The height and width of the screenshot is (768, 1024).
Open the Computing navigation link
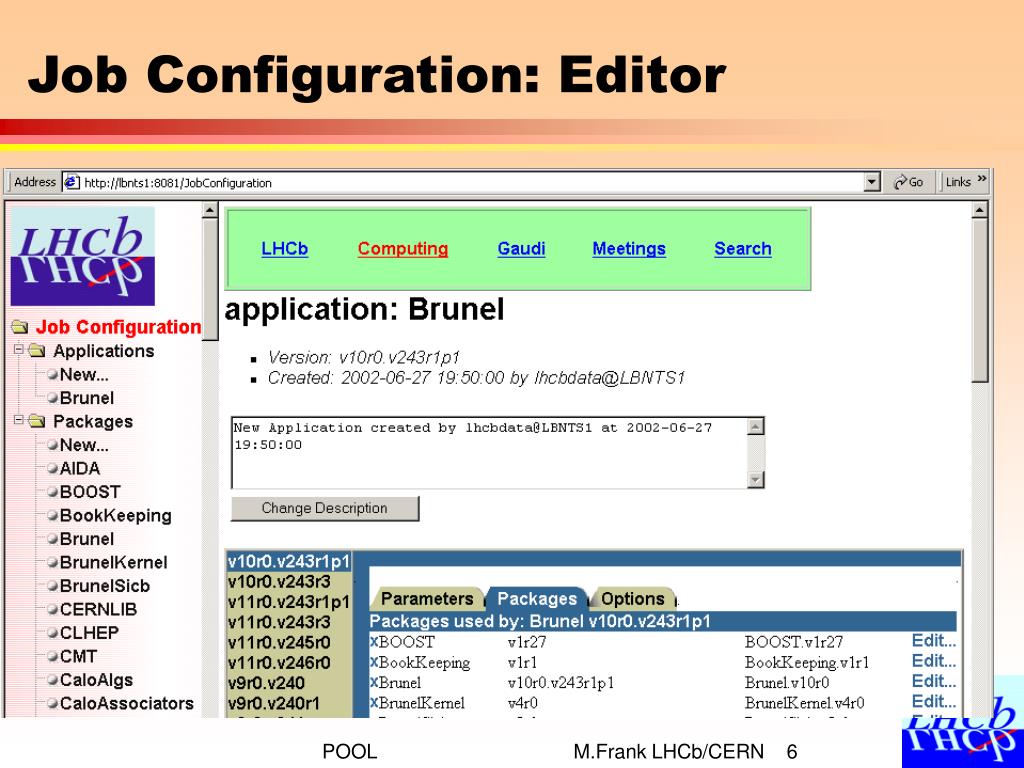(403, 249)
